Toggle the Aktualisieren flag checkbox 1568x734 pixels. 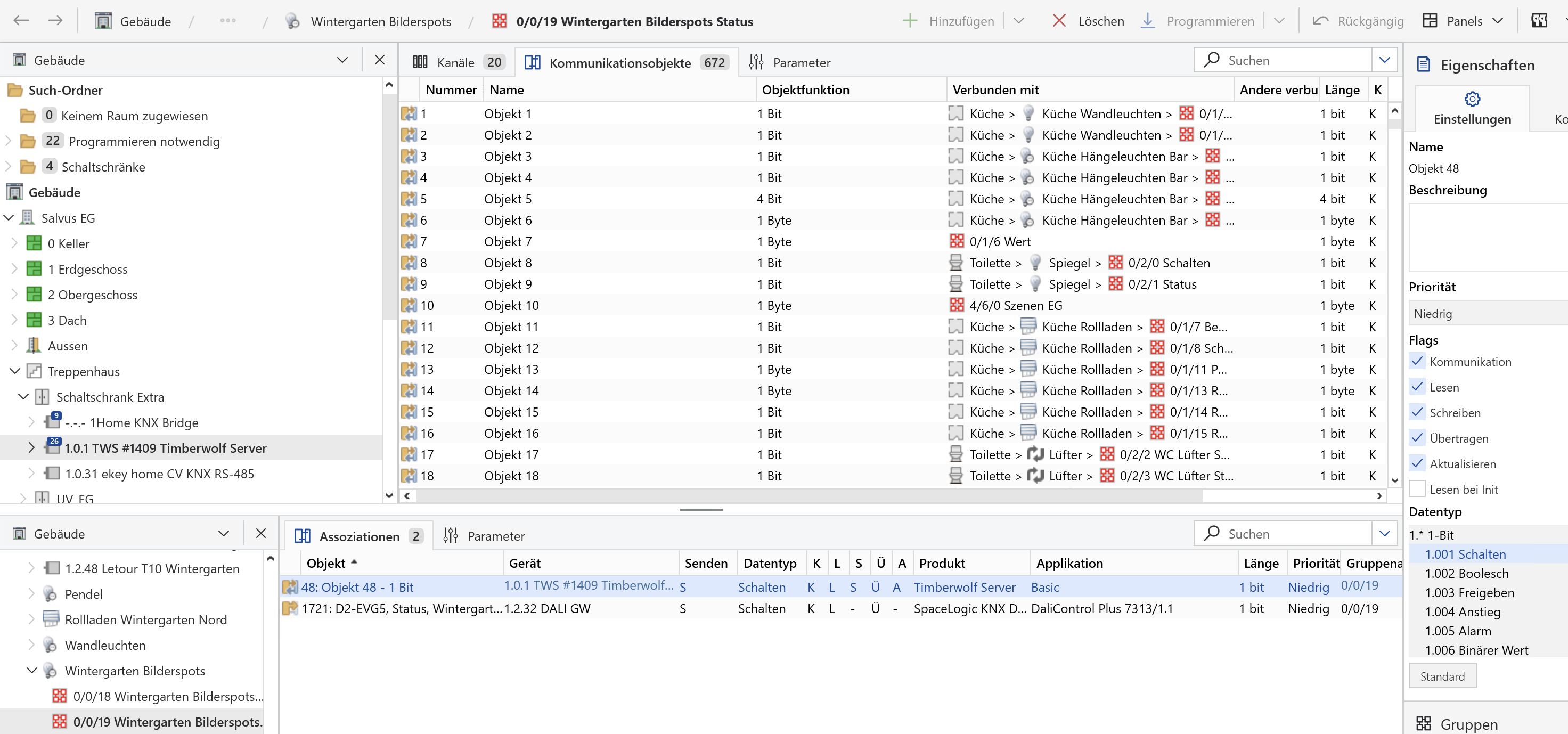coord(1417,463)
